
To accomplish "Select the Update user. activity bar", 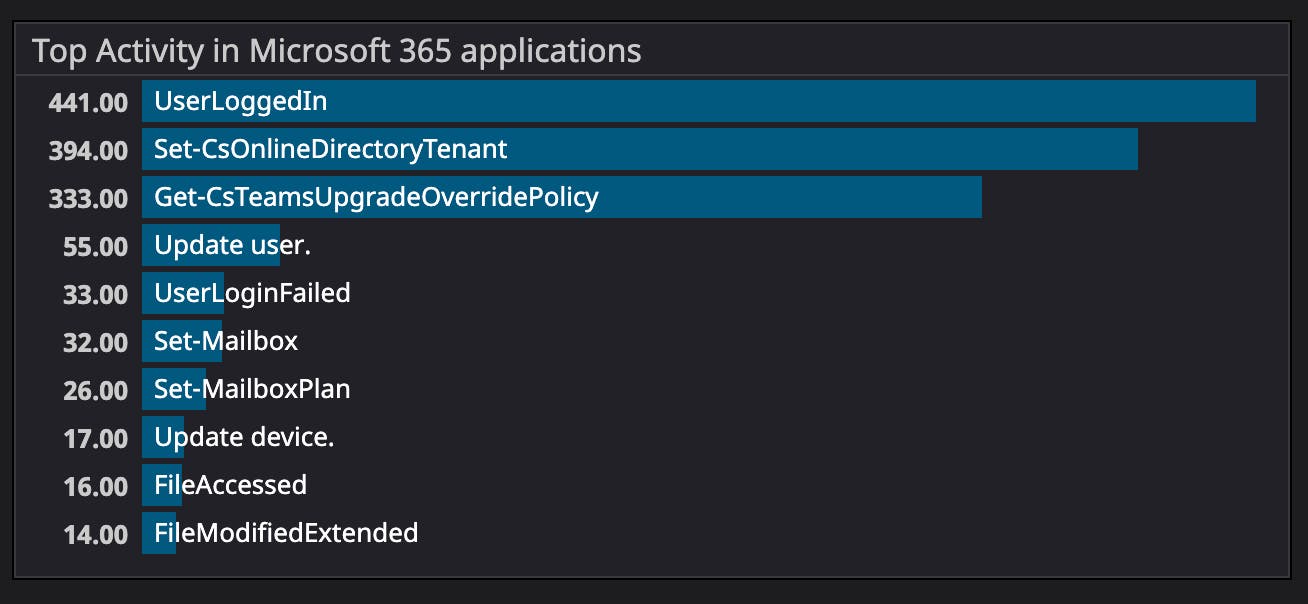I will tap(210, 245).
